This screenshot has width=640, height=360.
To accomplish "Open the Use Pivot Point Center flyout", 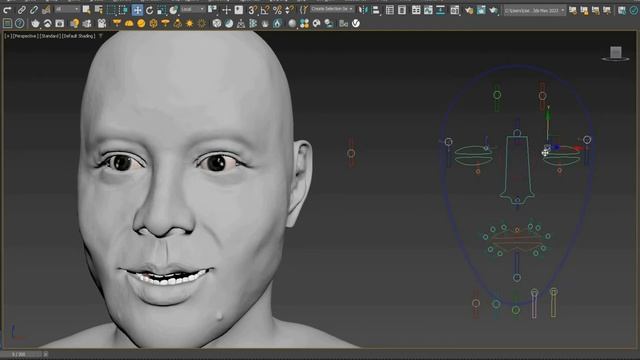I will [212, 10].
